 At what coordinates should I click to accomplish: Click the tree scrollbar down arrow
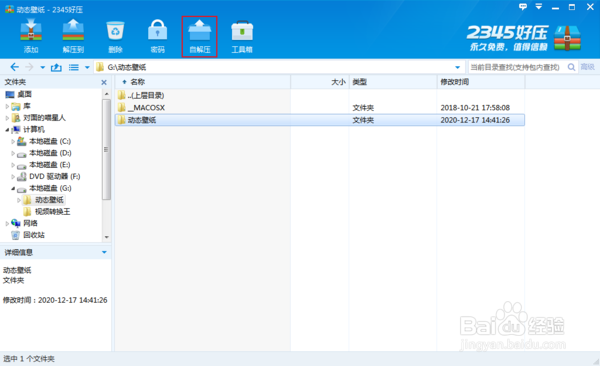(x=107, y=237)
